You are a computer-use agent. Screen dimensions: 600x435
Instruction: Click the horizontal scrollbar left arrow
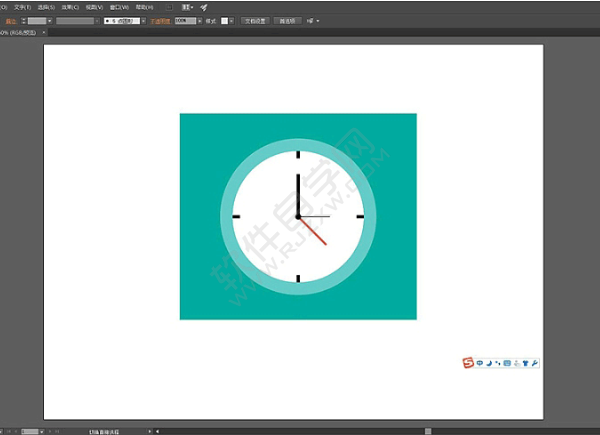click(157, 432)
